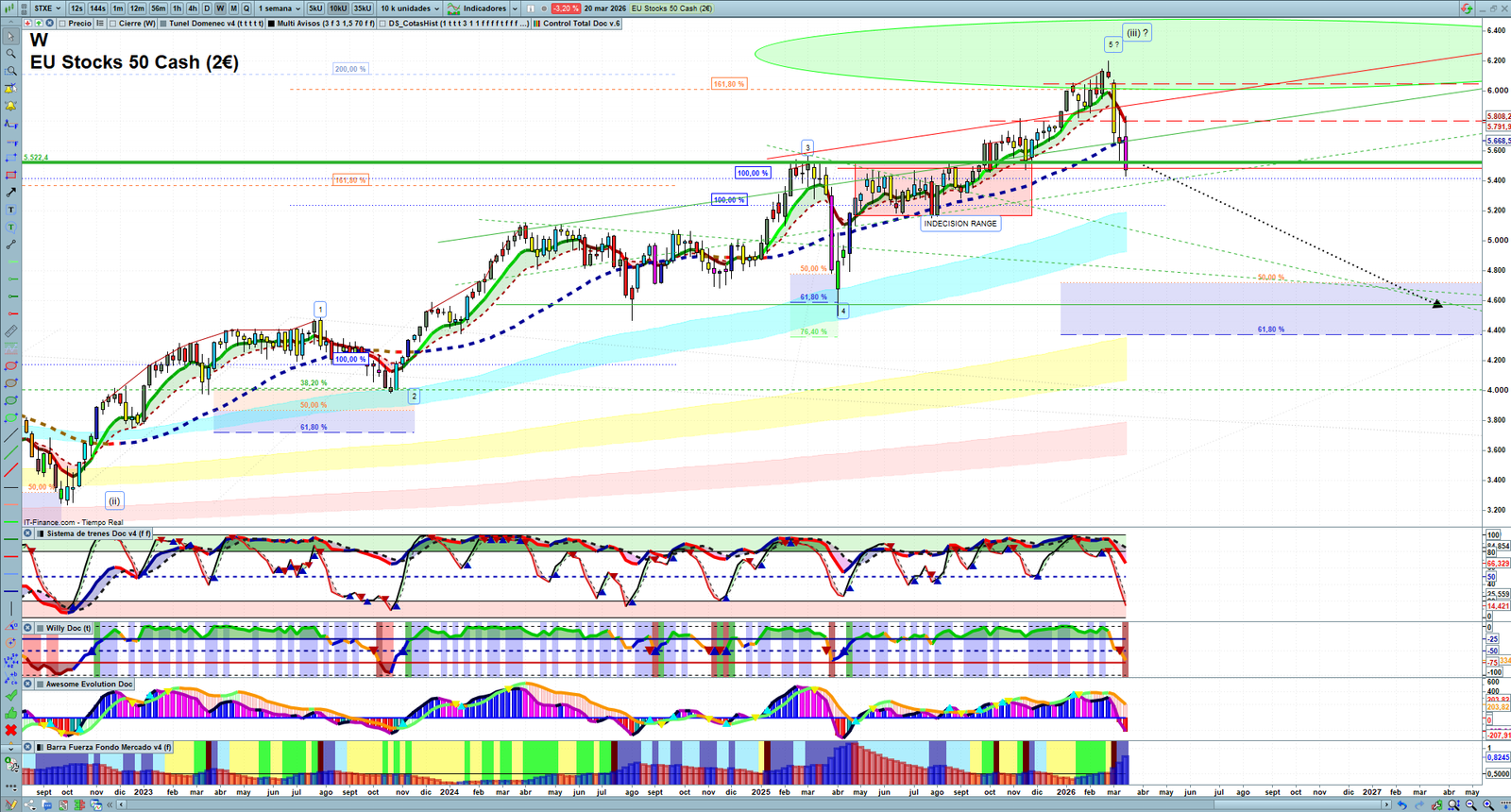The image size is (1511, 812).
Task: Select the (iii) ? wave label
Action: (x=1137, y=33)
